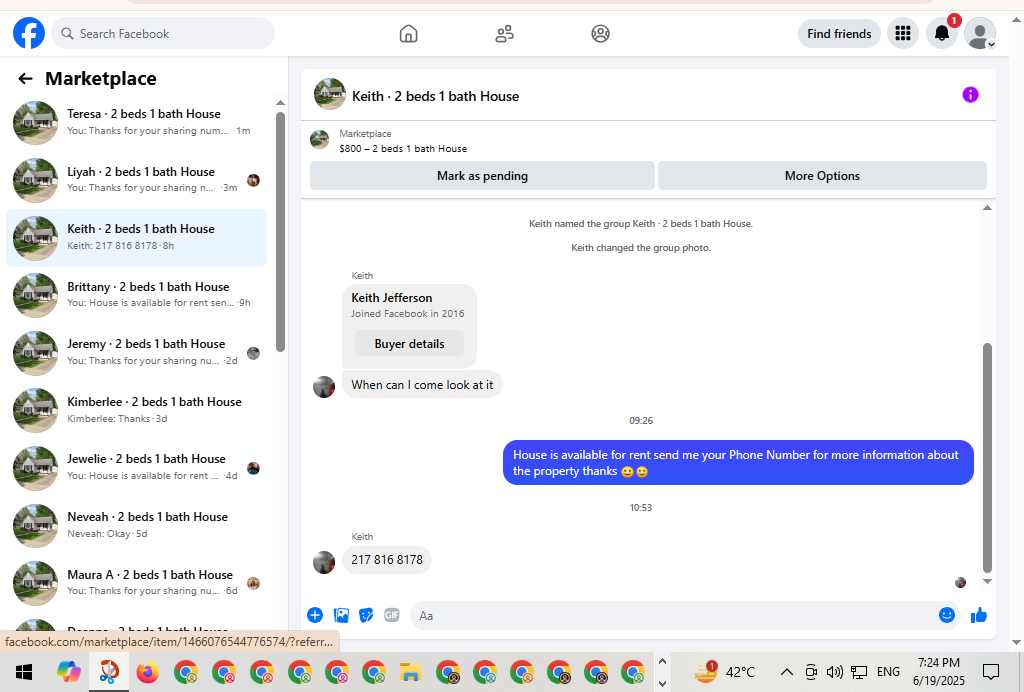1024x692 pixels.
Task: Open Teresa's 2 beds 1 bath conversation
Action: [136, 123]
